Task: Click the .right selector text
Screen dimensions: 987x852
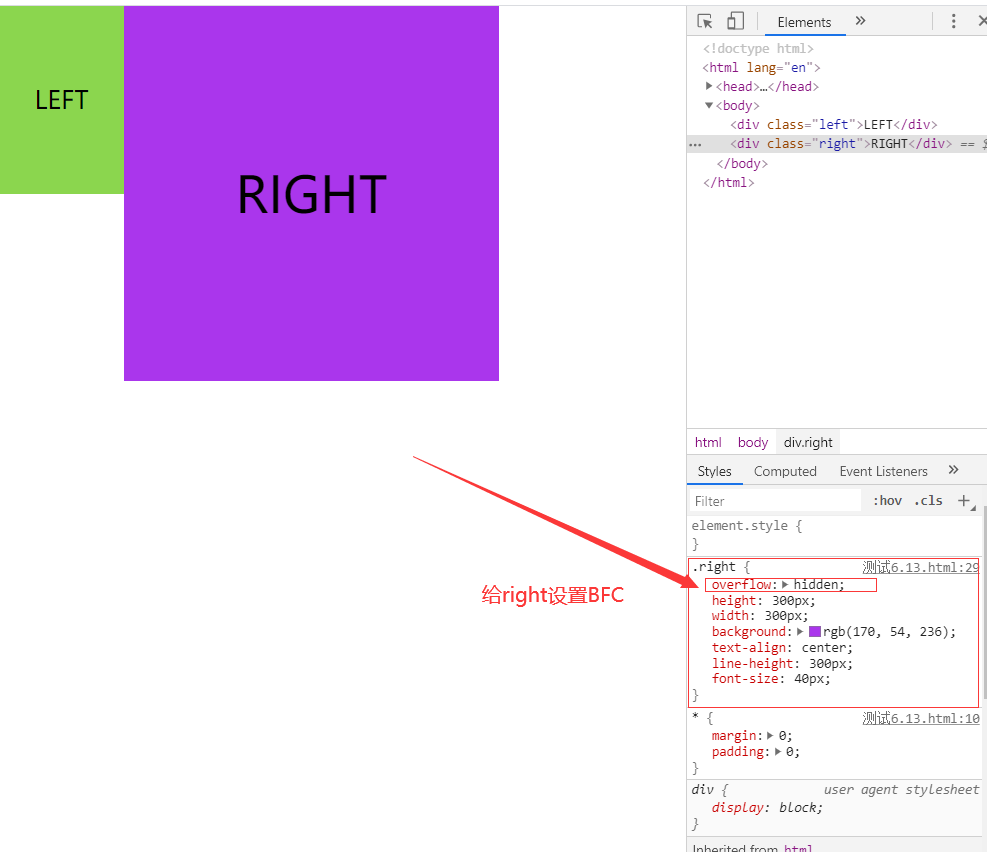Action: point(714,566)
